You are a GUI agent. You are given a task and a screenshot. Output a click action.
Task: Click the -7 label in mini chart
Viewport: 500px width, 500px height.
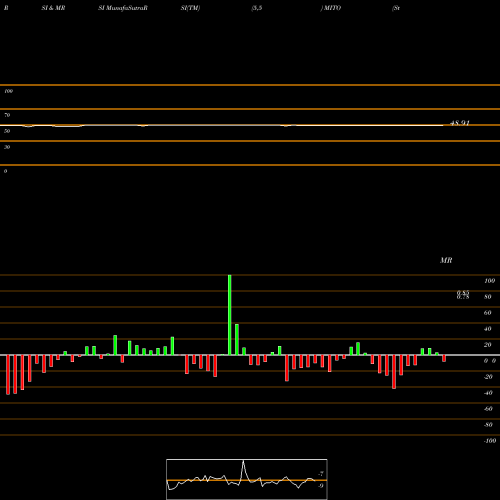click(x=321, y=473)
